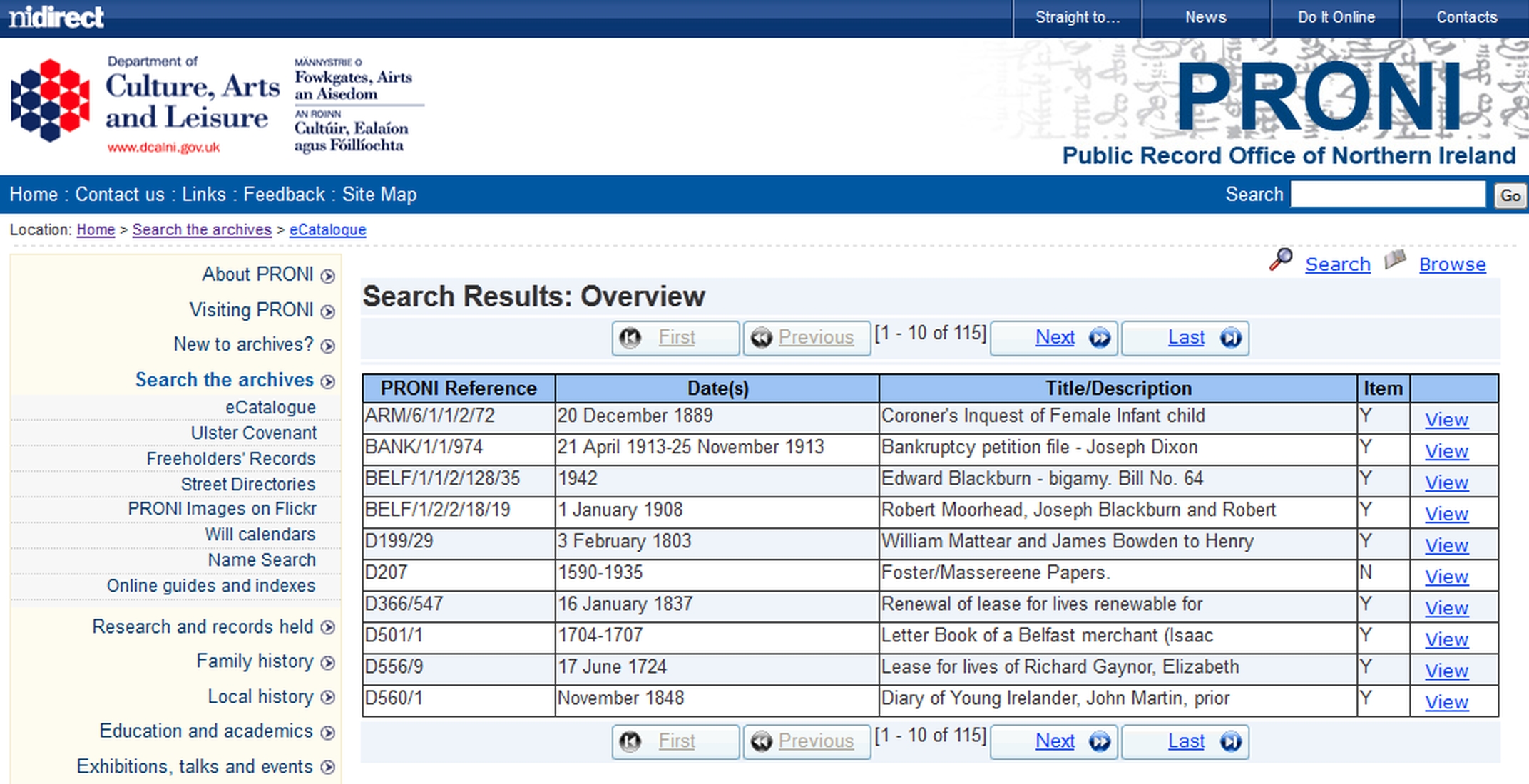View the BANK/1/1/974 record
1529x784 pixels.
pyautogui.click(x=1447, y=451)
